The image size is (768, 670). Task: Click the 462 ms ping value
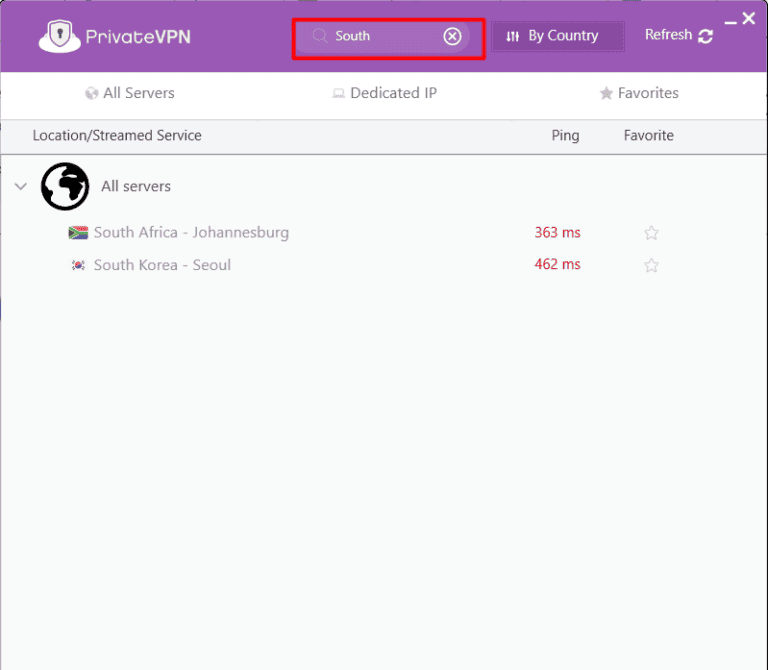[x=557, y=264]
